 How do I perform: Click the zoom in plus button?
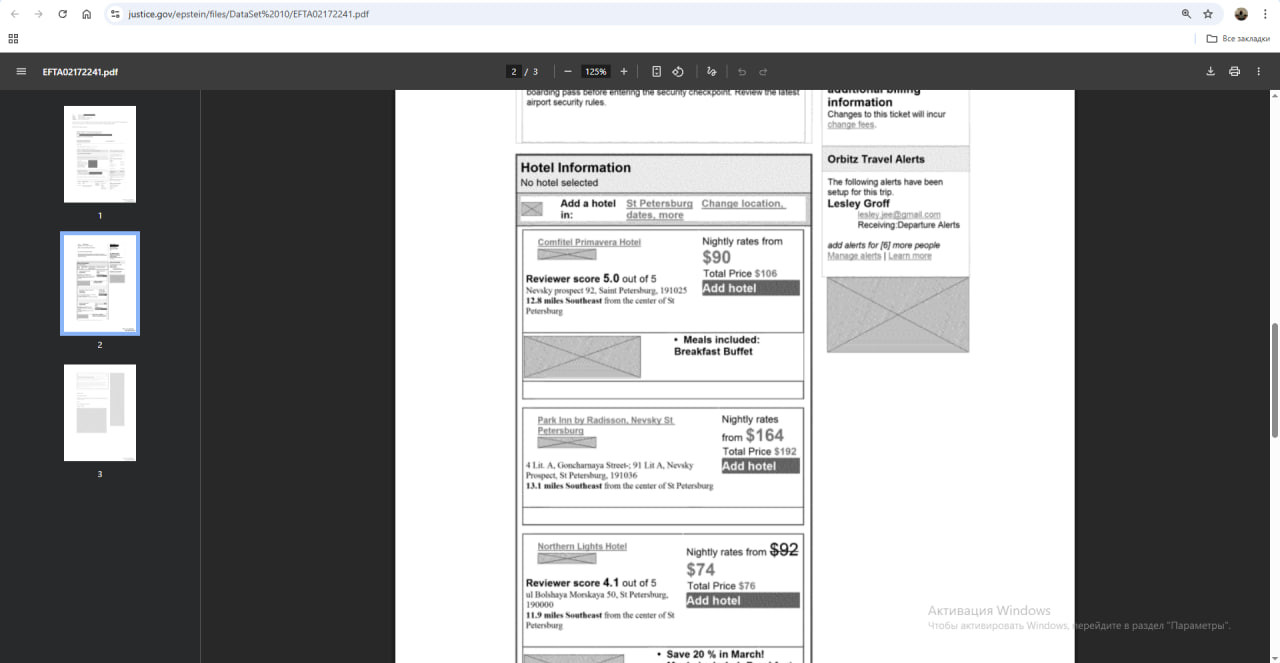(x=624, y=72)
